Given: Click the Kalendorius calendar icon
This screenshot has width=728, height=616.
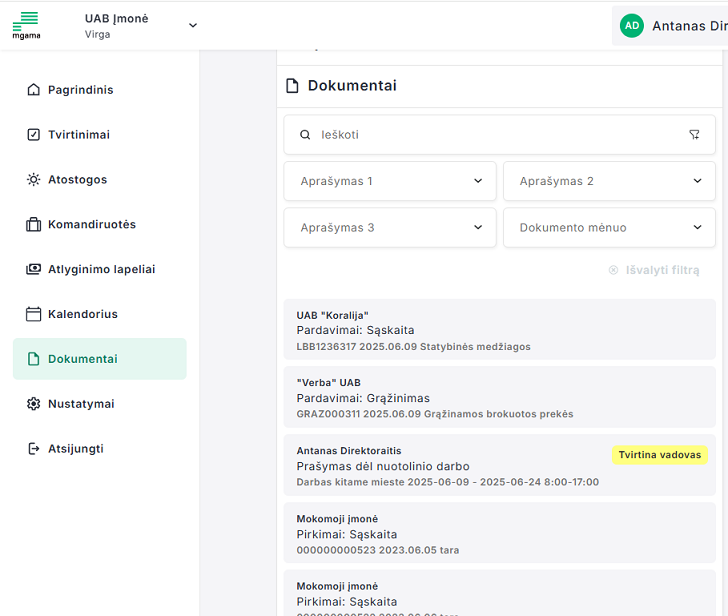Looking at the screenshot, I should click(x=33, y=314).
